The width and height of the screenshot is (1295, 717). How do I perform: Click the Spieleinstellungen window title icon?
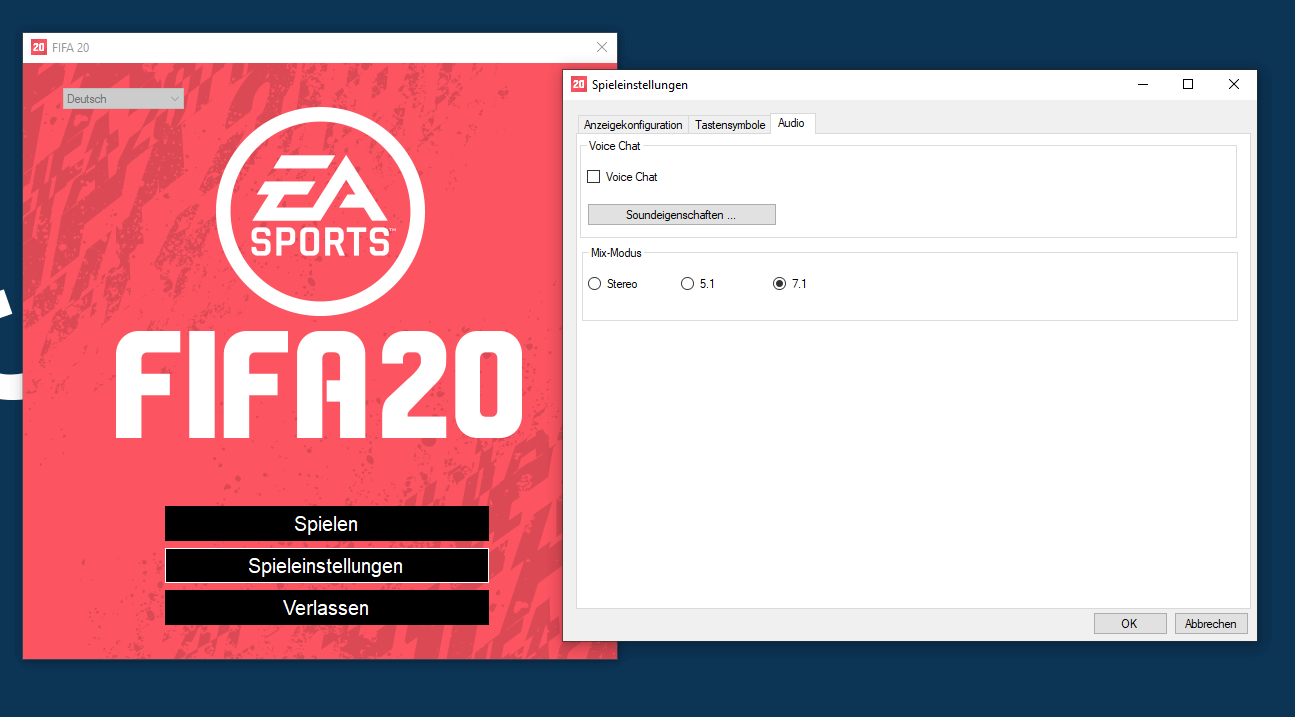pos(579,85)
